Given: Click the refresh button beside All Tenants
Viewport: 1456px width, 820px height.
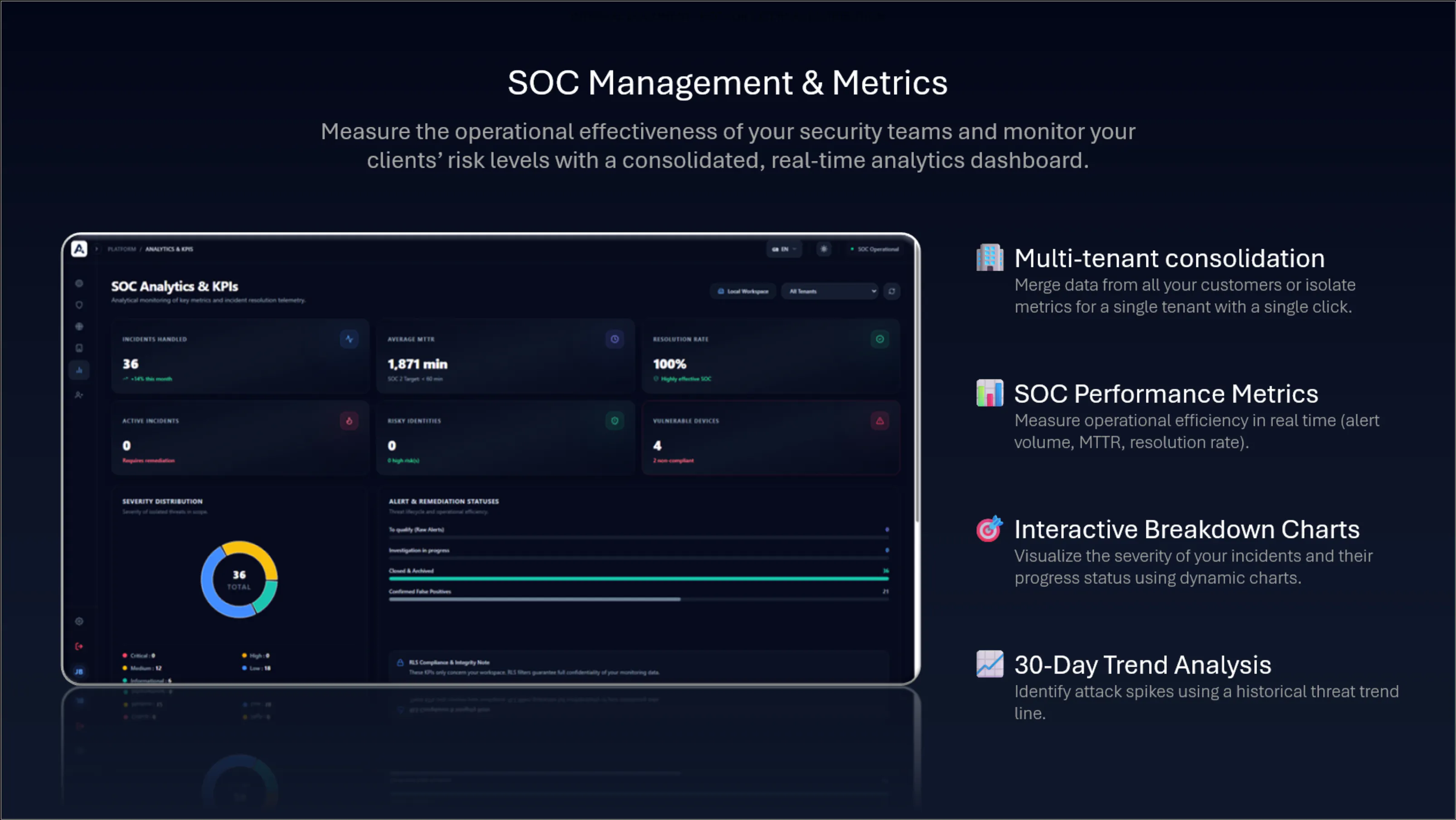Looking at the screenshot, I should tap(892, 291).
